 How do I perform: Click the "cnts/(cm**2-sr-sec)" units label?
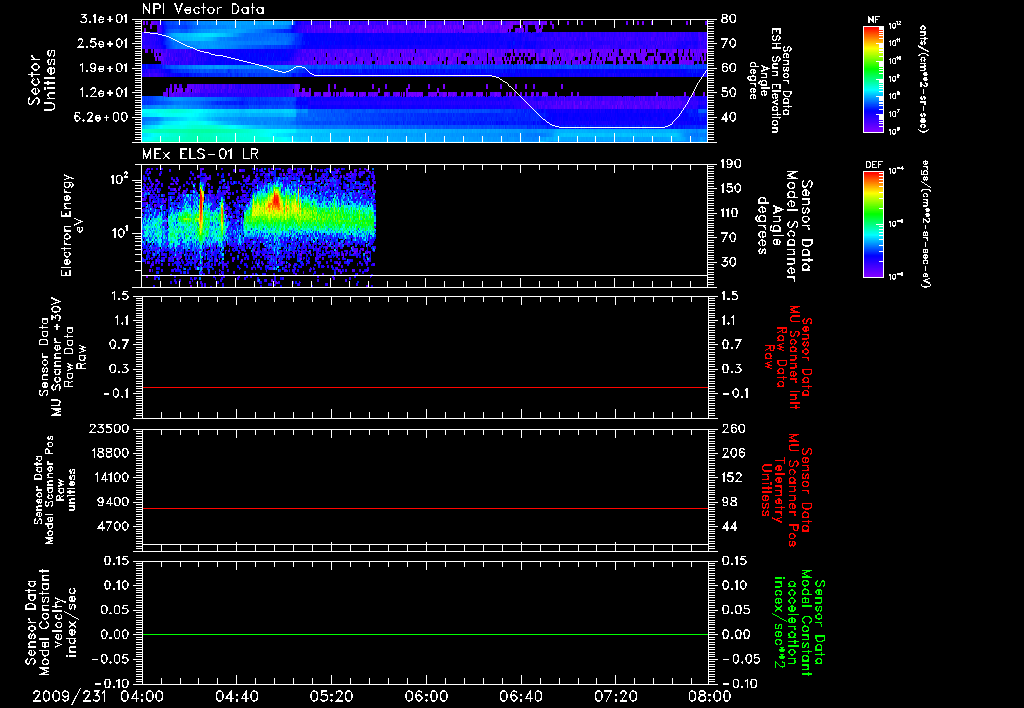(x=923, y=79)
